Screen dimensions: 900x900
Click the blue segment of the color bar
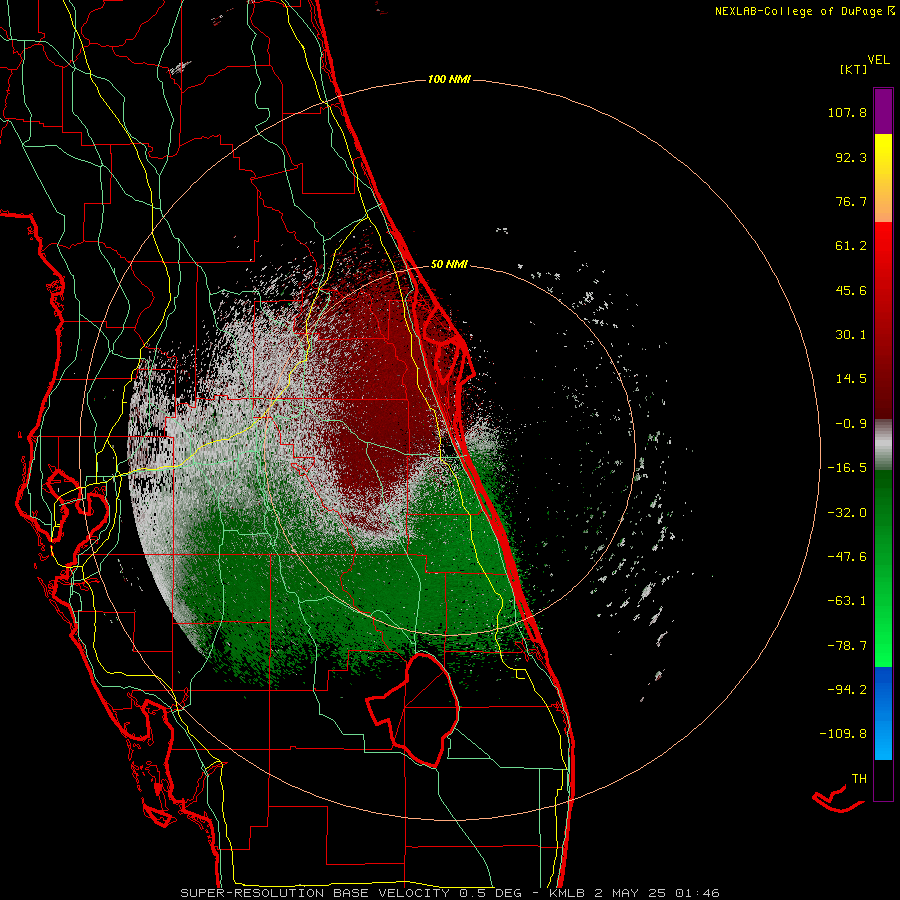click(x=883, y=713)
